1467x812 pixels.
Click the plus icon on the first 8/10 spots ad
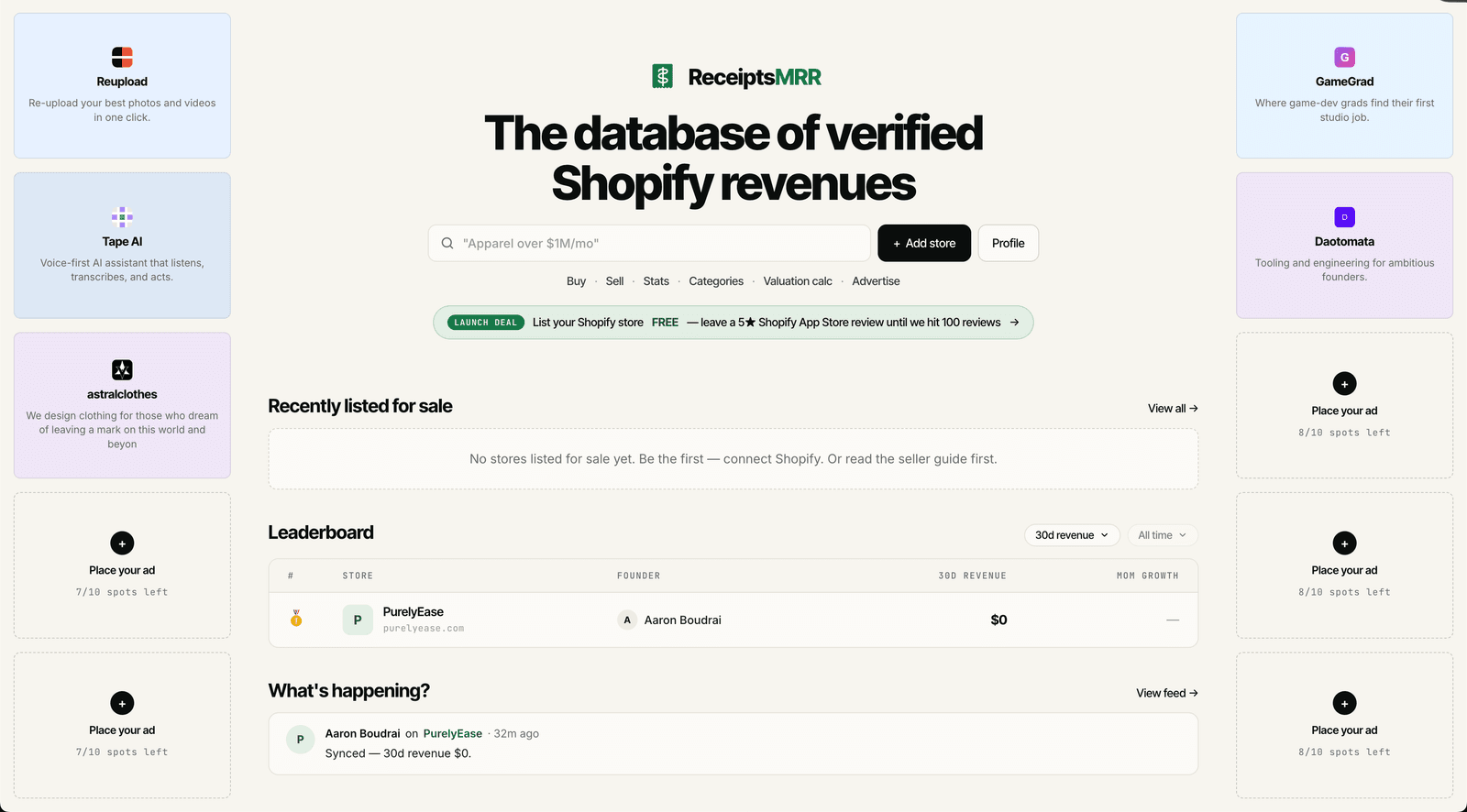pyautogui.click(x=1344, y=384)
